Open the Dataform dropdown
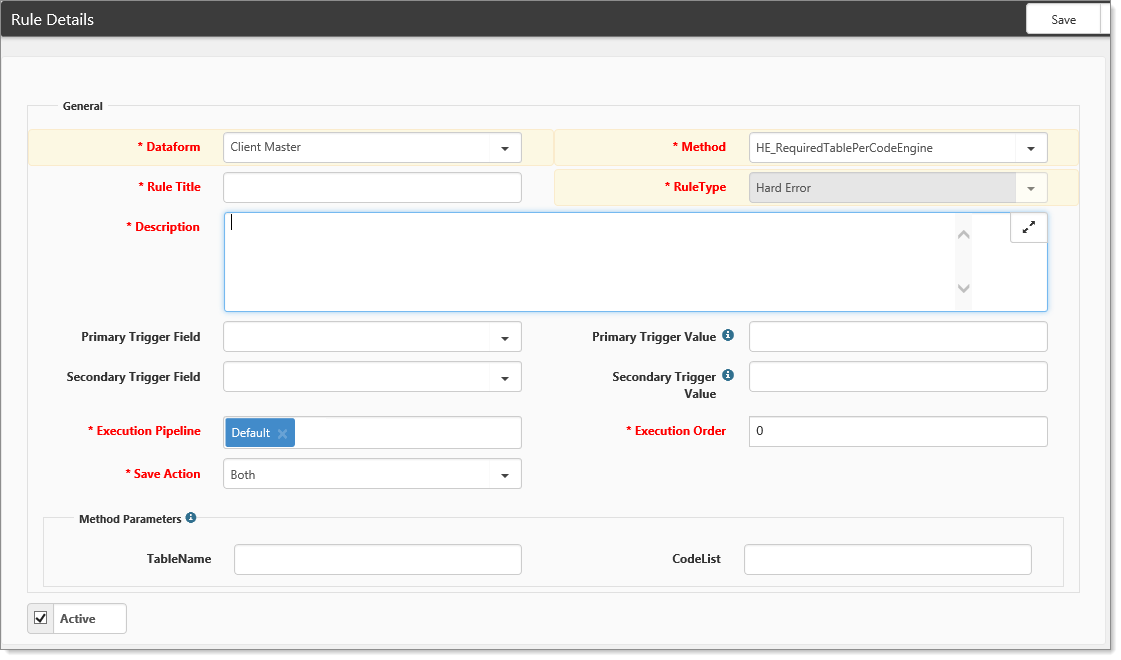The width and height of the screenshot is (1121, 660). 505,148
